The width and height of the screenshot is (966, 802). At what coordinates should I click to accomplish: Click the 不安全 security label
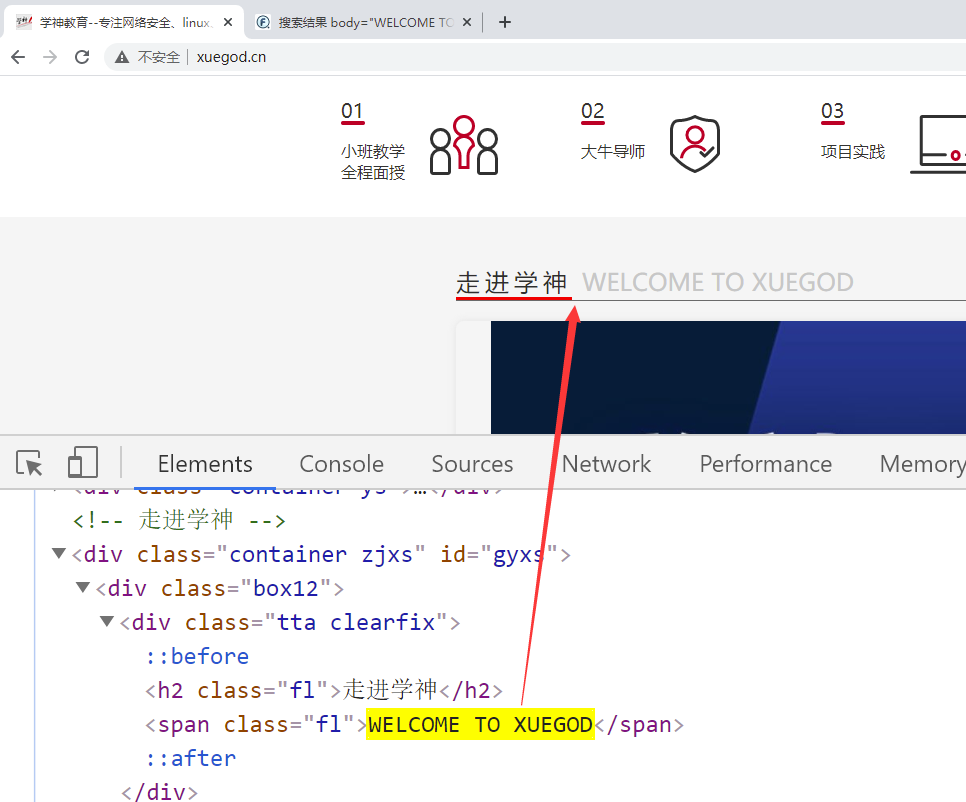click(158, 57)
